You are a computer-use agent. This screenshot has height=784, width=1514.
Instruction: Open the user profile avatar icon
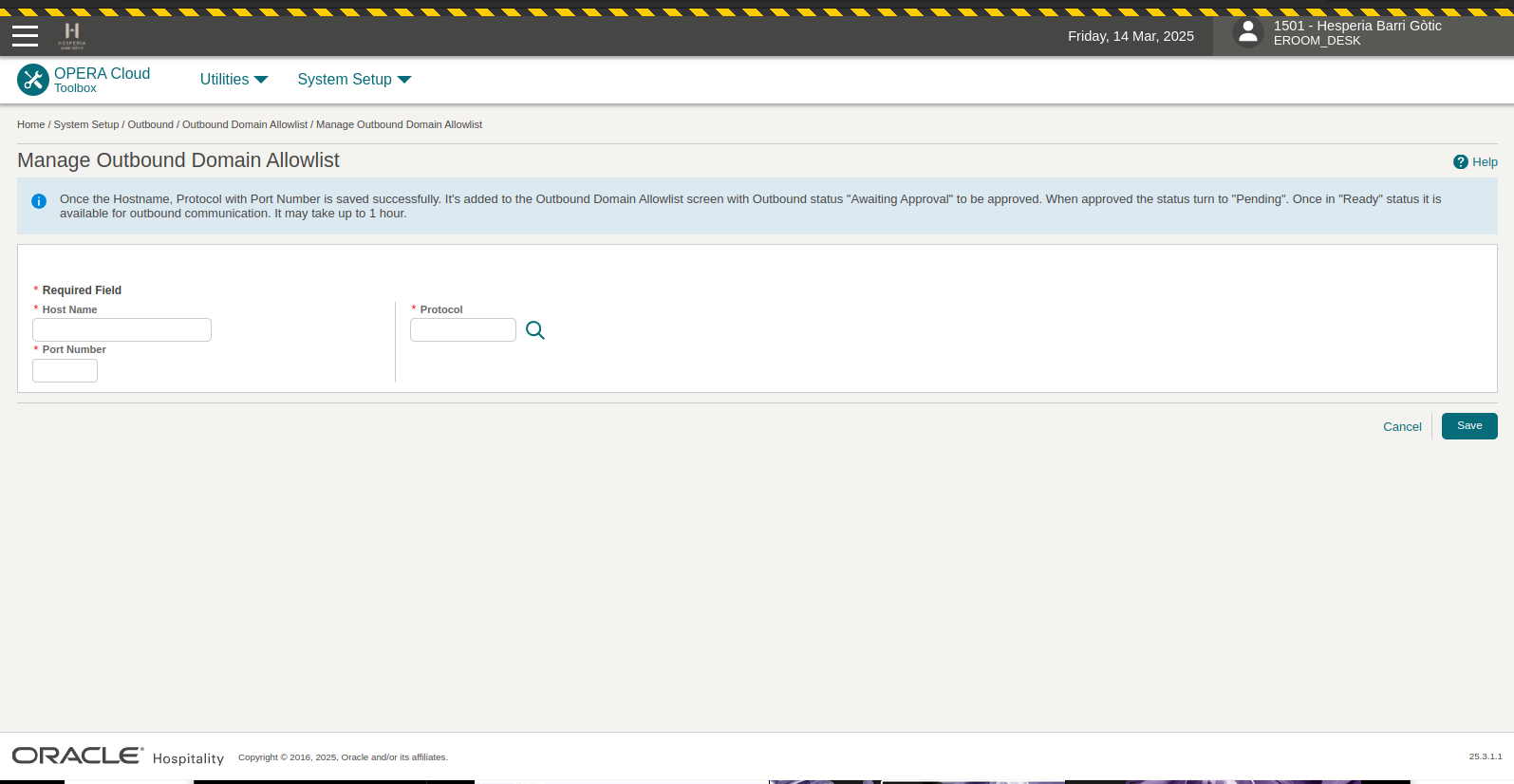pos(1248,33)
